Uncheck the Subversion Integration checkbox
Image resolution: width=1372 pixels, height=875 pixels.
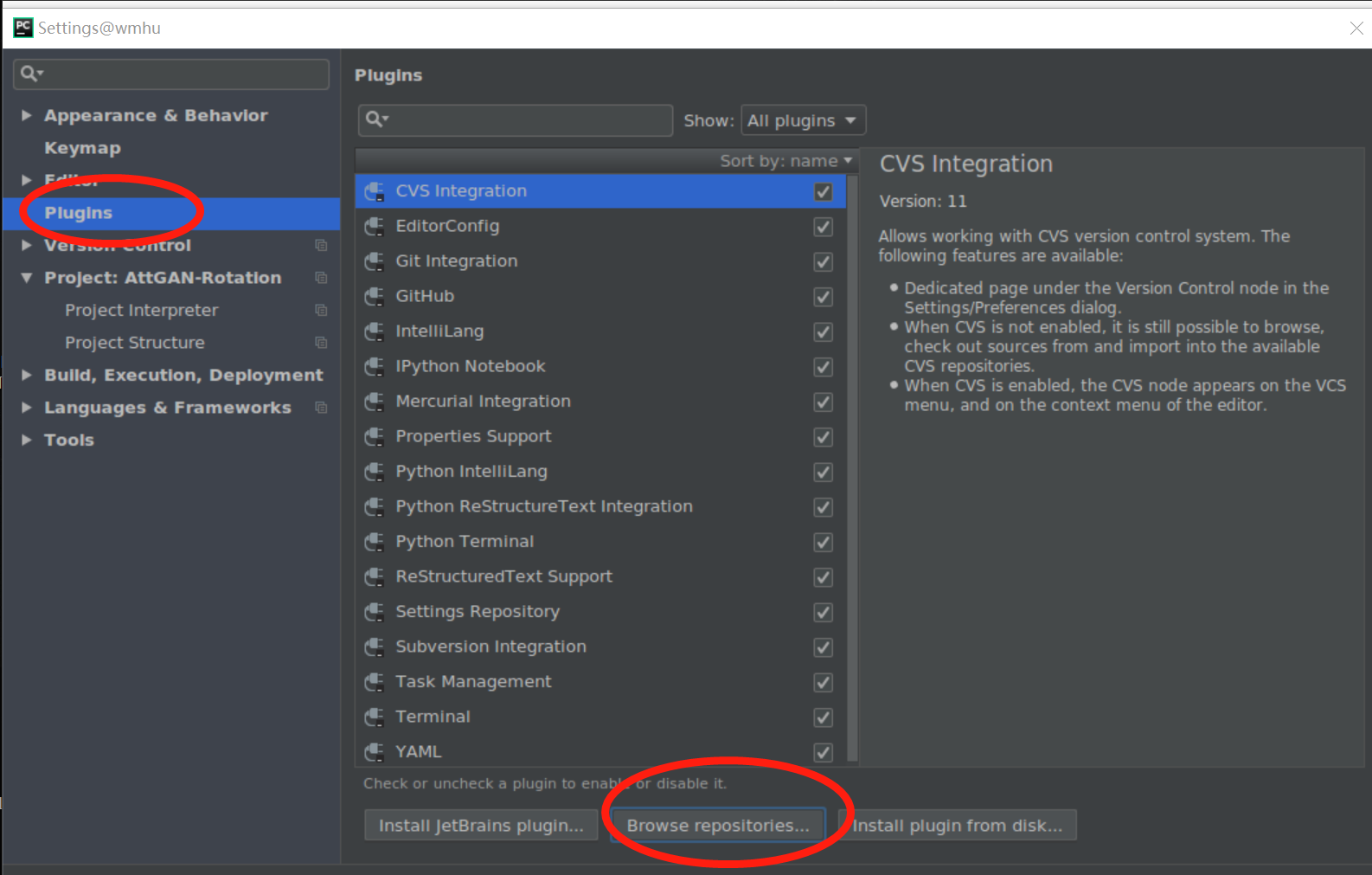point(824,647)
